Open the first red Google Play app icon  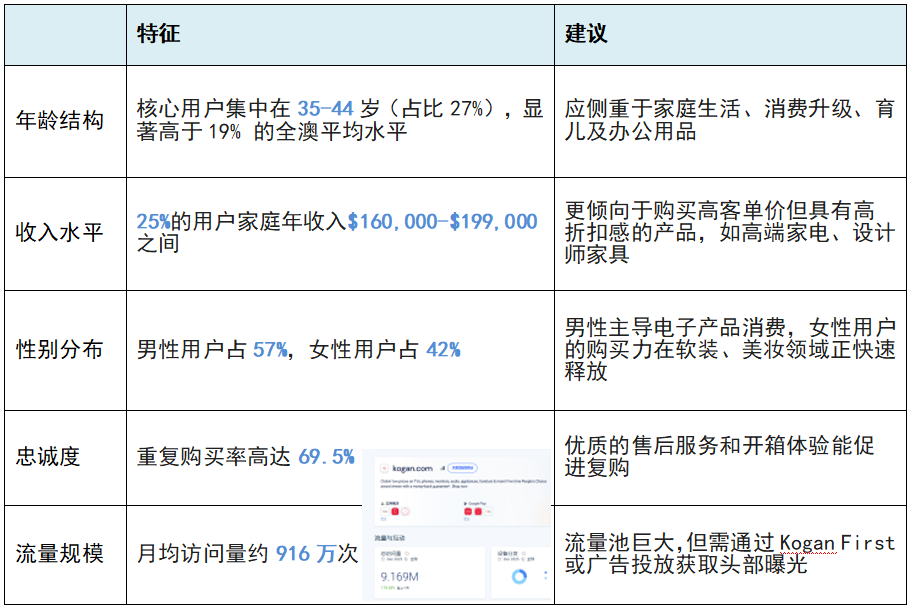coord(468,512)
